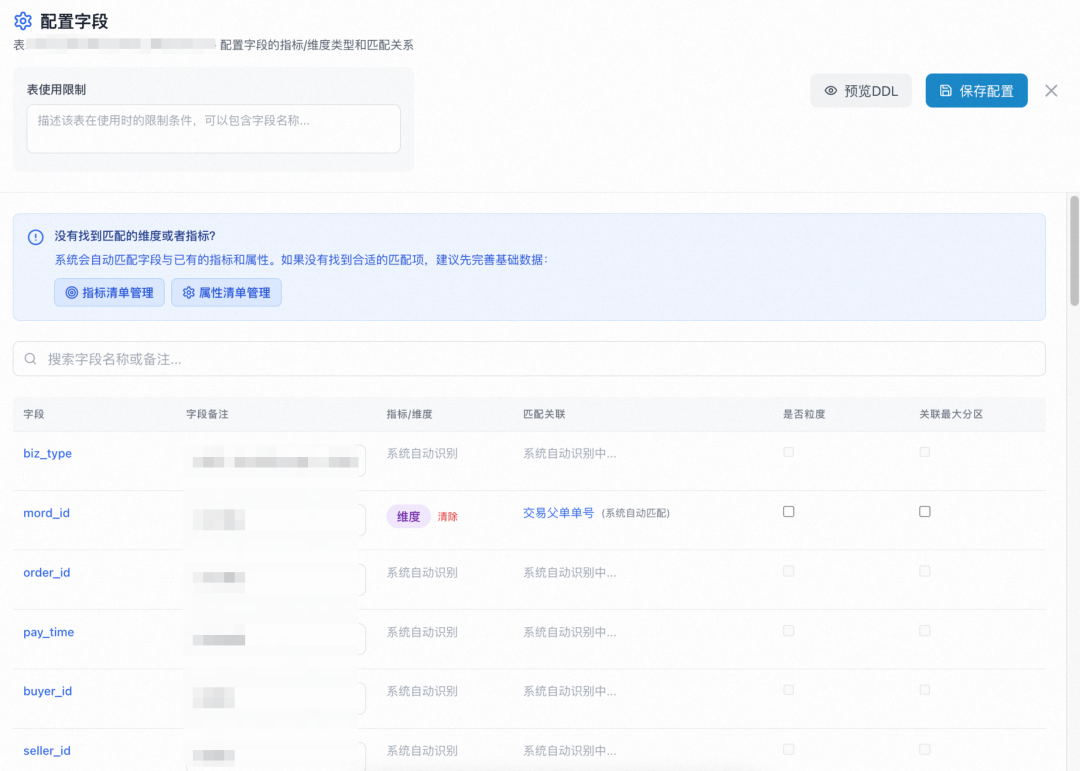The width and height of the screenshot is (1080, 771).
Task: Click the 是否粒度 checkbox on the order_id row
Action: point(788,571)
